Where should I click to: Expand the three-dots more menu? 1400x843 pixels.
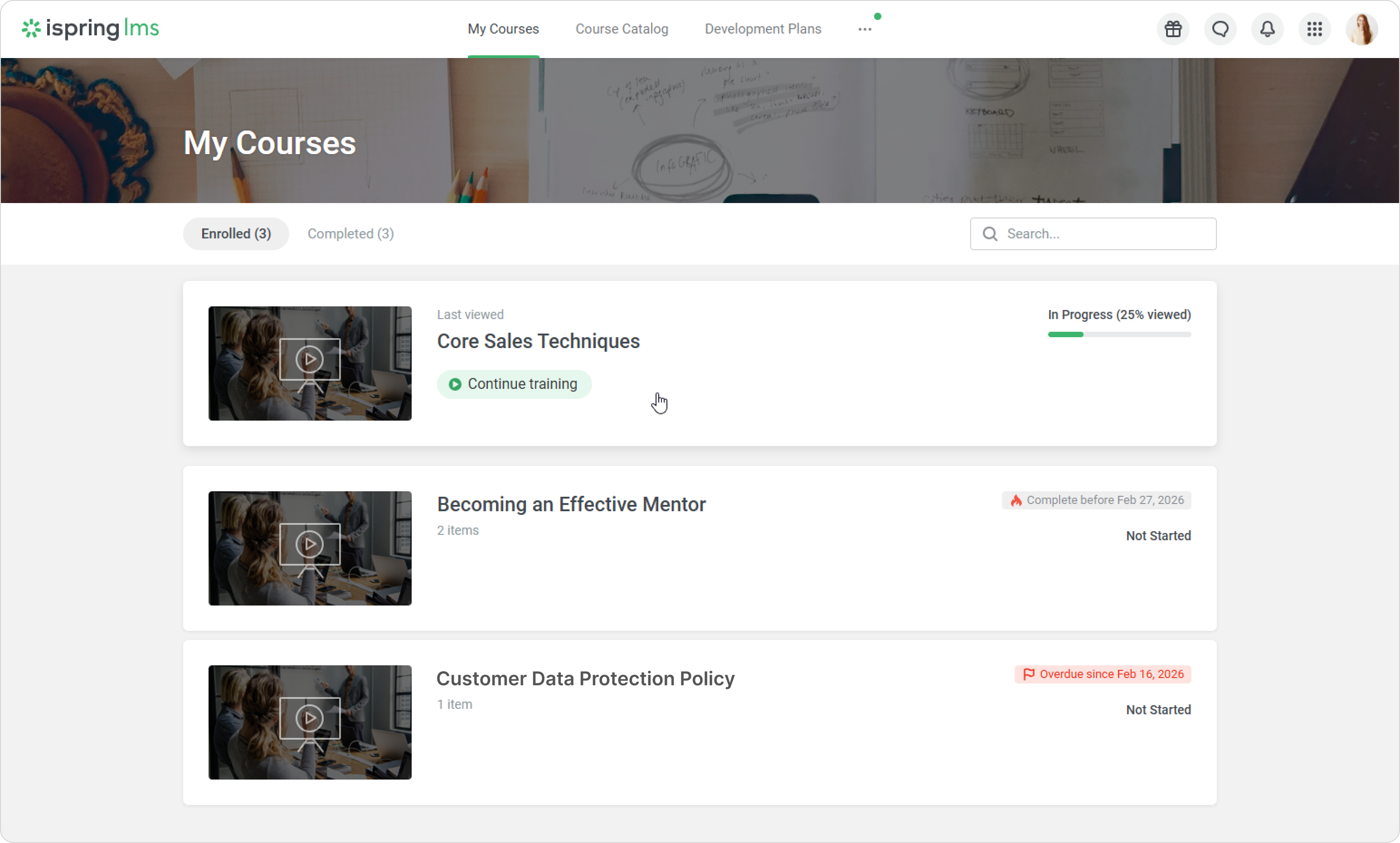point(865,29)
